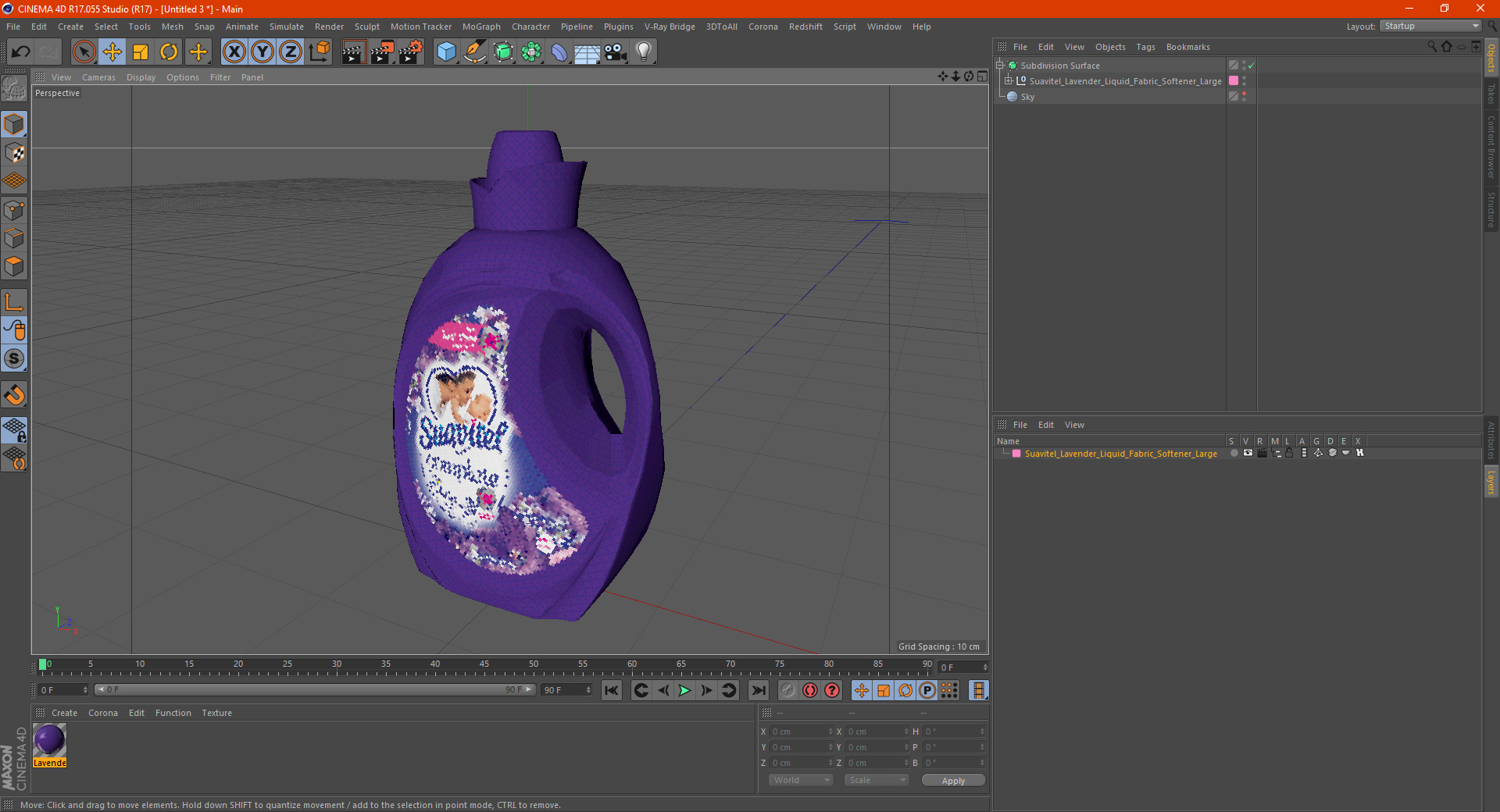Switch to Points mode
This screenshot has width=1500, height=812.
point(14,210)
